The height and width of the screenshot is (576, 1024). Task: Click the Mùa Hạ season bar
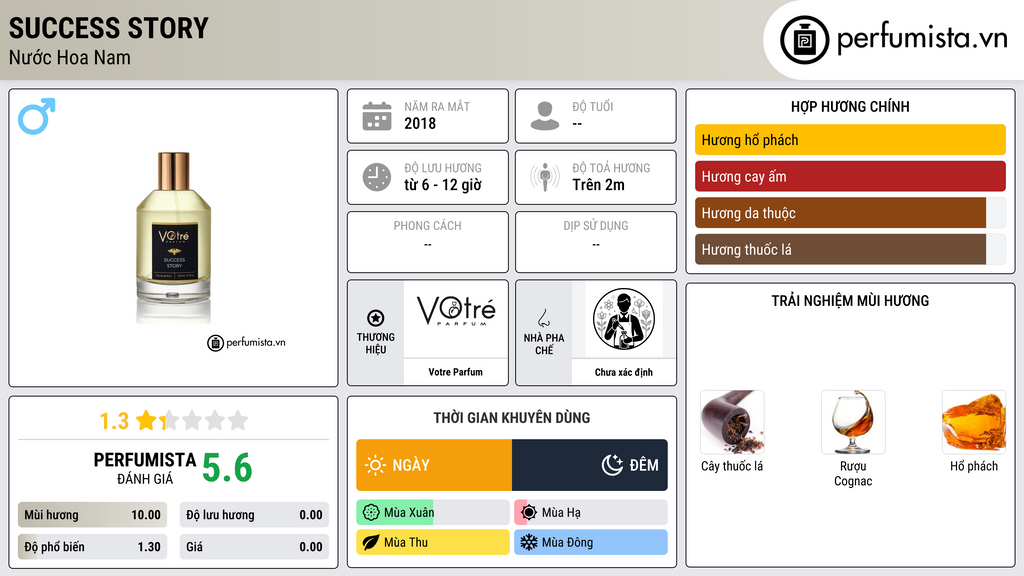591,513
